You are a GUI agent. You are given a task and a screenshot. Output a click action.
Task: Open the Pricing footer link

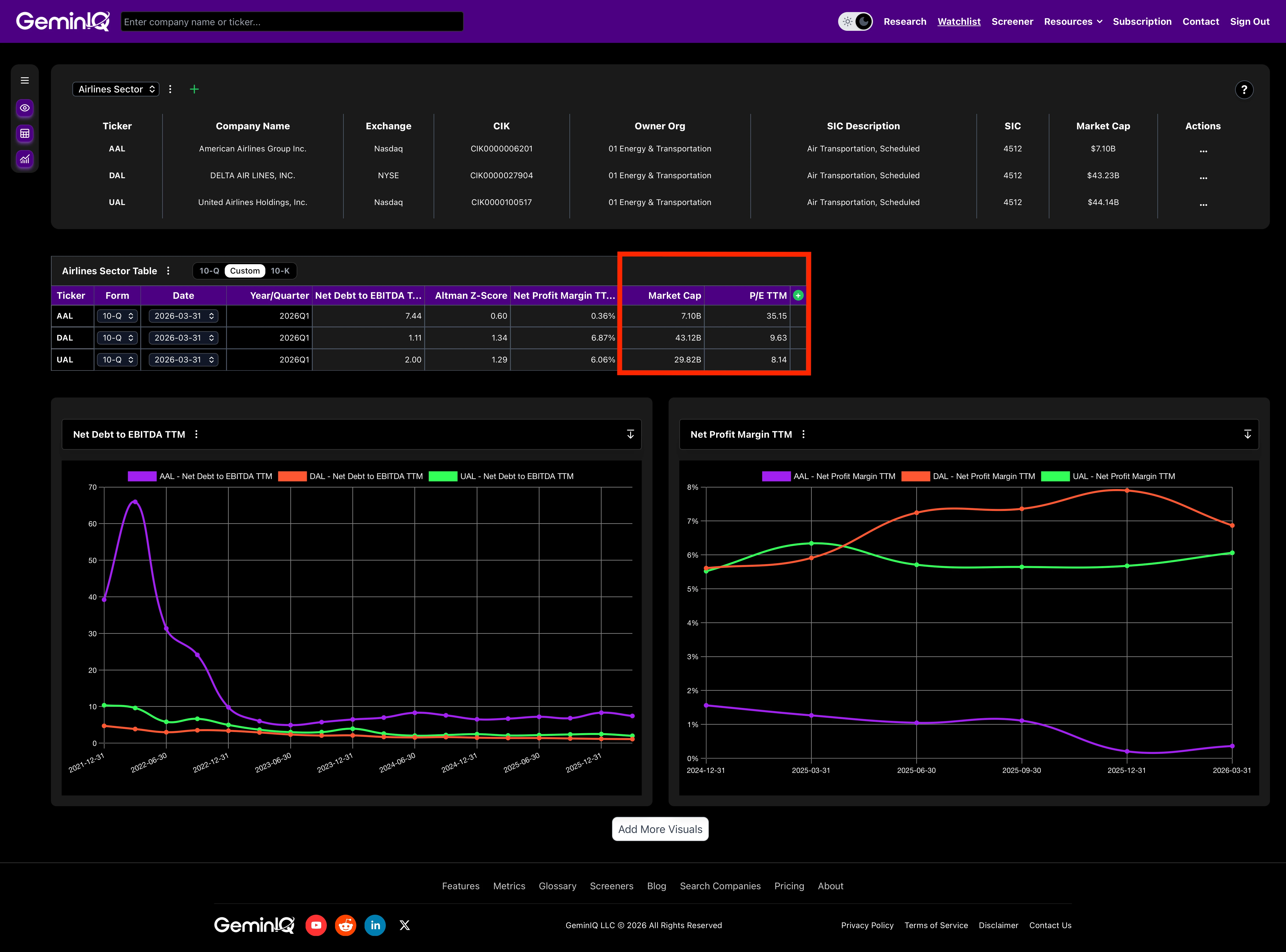(x=789, y=886)
